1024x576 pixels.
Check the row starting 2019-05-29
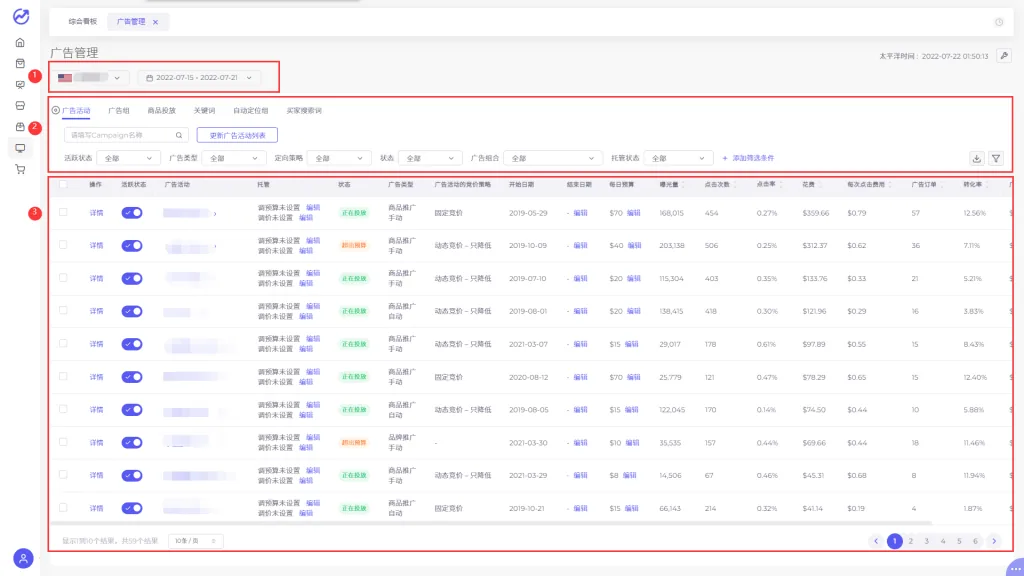click(63, 212)
